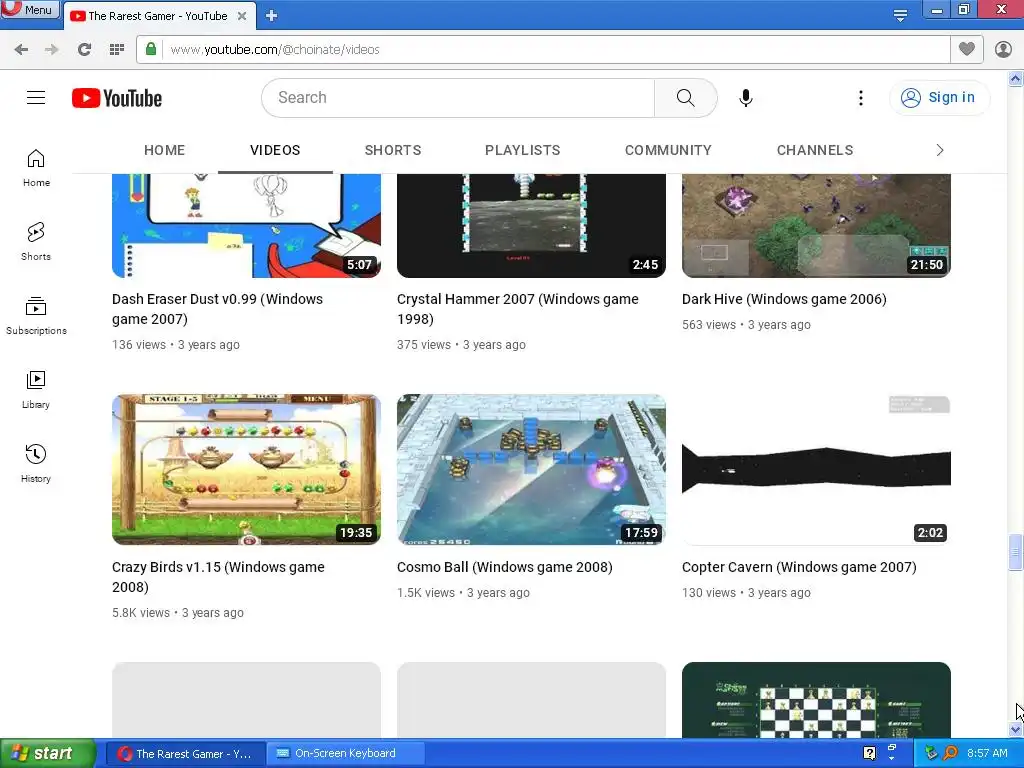This screenshot has height=768, width=1024.
Task: Open the PLAYLISTS channel tab
Action: tap(522, 150)
